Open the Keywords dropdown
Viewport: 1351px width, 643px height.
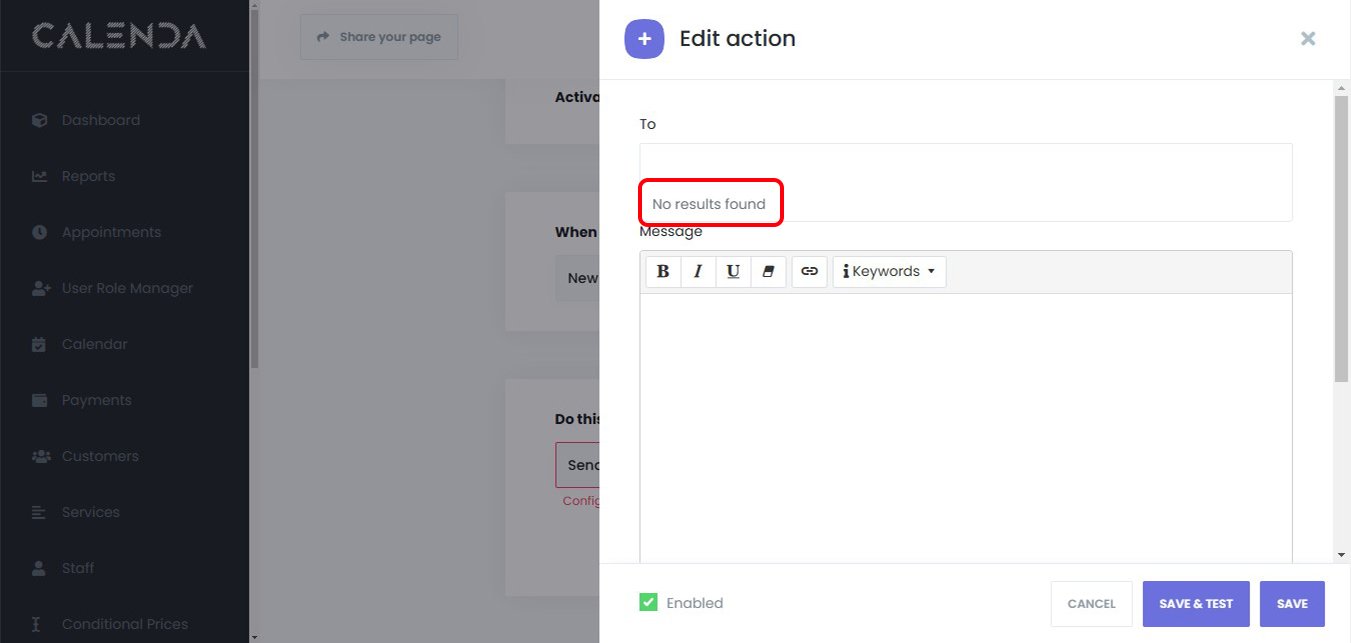click(889, 271)
